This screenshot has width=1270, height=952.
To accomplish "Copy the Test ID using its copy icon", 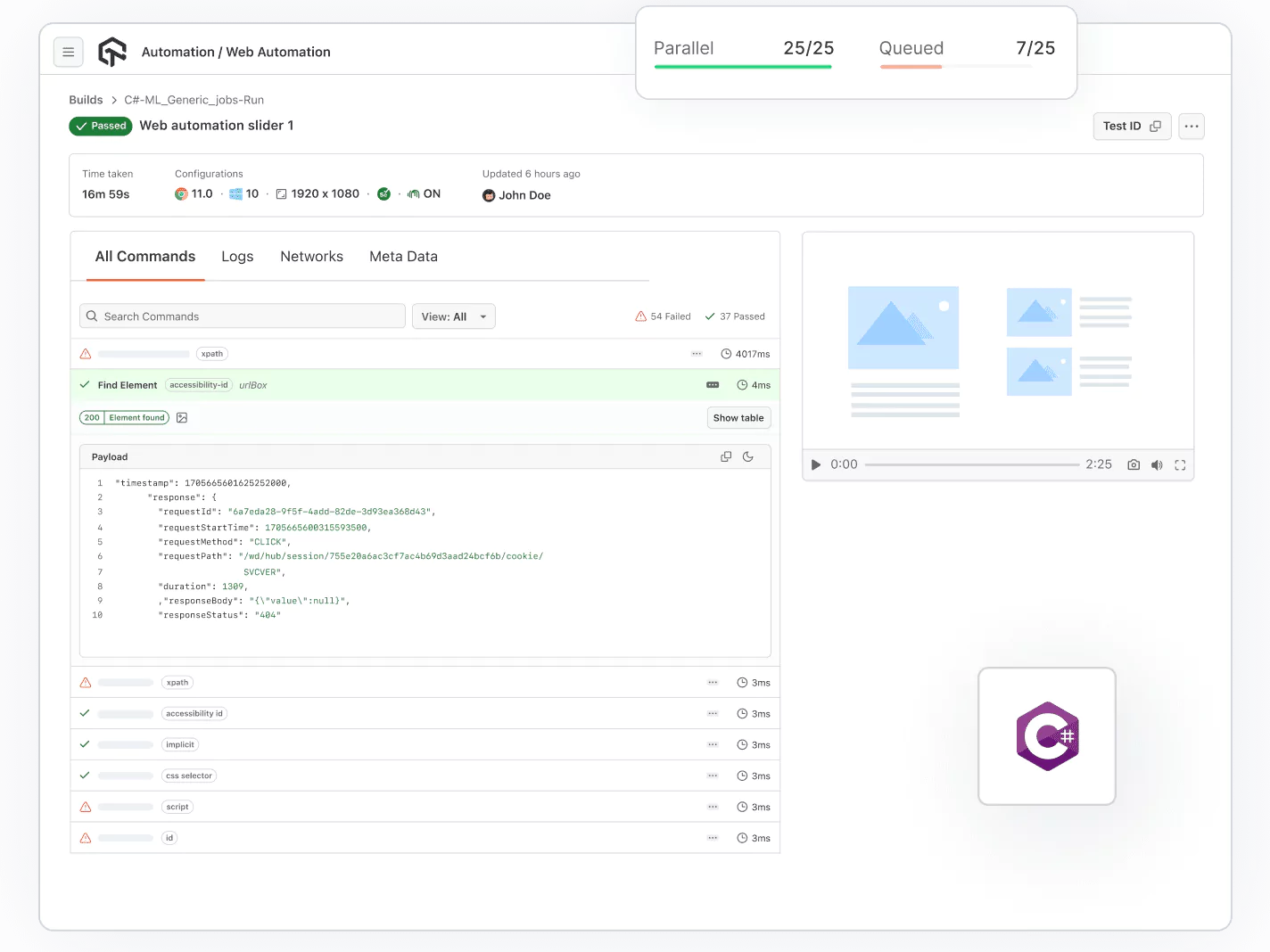I will [x=1156, y=126].
